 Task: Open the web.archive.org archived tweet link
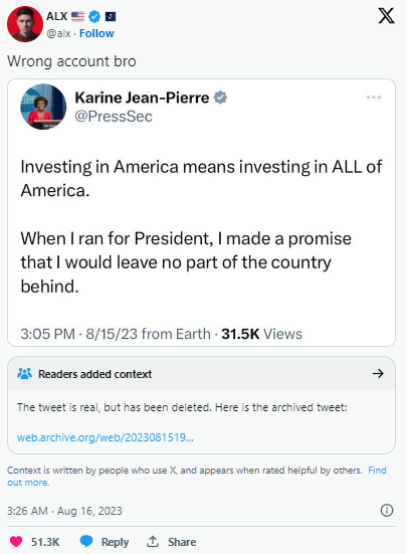pyautogui.click(x=105, y=437)
